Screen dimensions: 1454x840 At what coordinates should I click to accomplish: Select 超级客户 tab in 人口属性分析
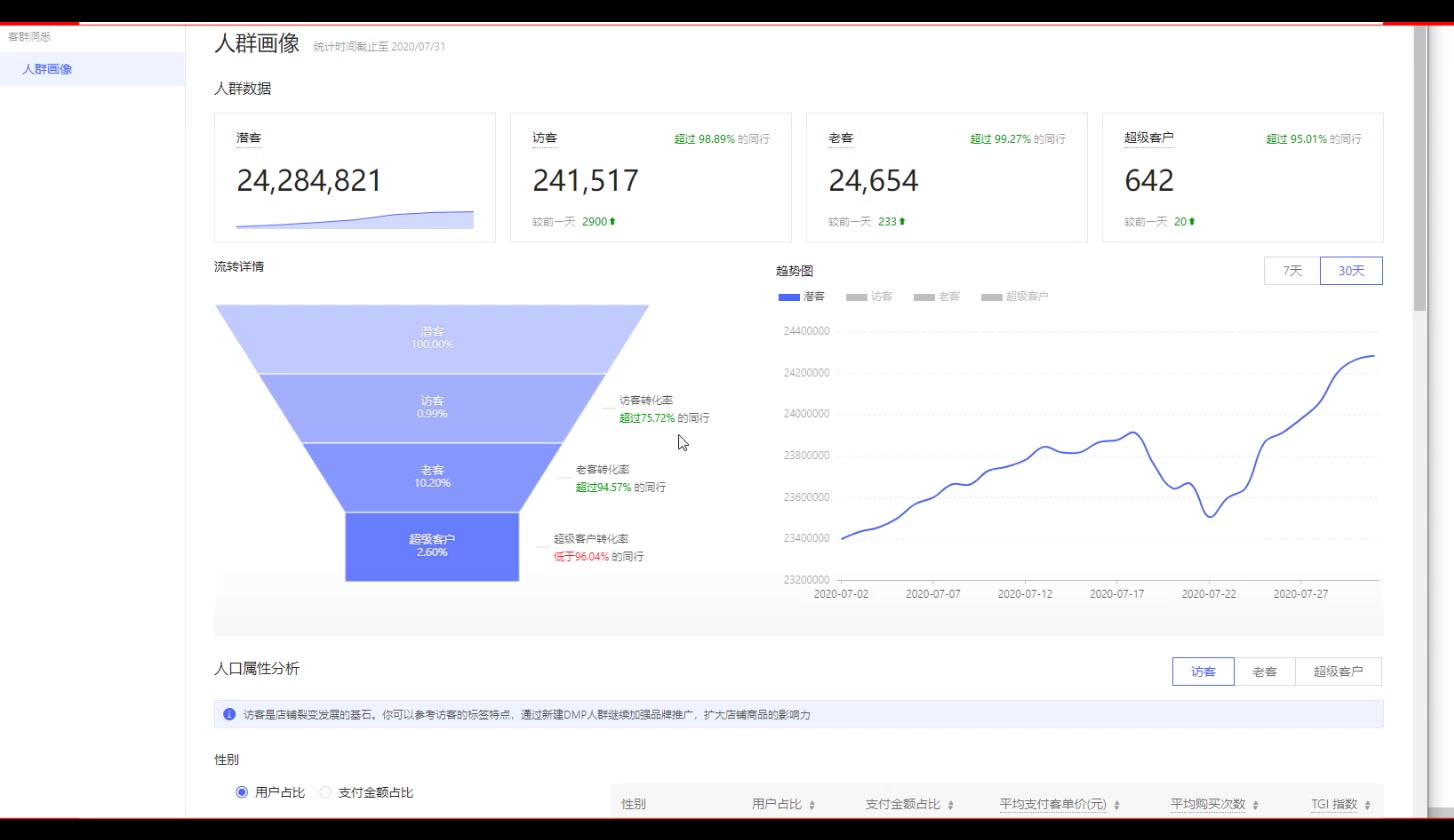1338,672
